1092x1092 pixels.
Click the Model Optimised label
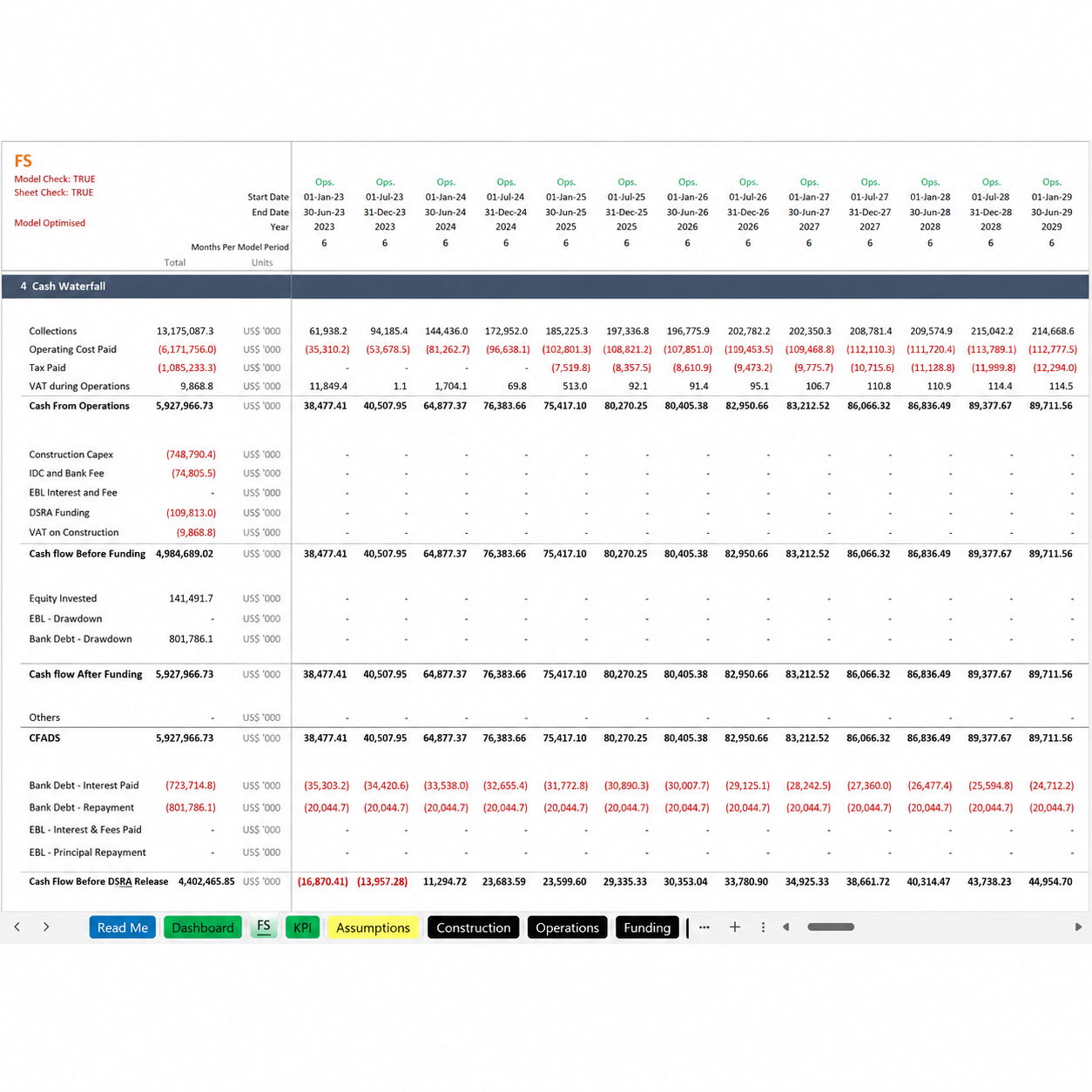pos(50,223)
